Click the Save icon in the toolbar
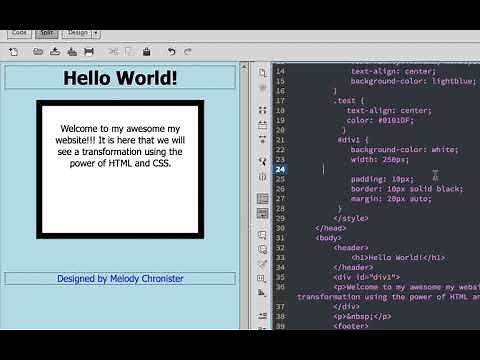 [x=55, y=52]
